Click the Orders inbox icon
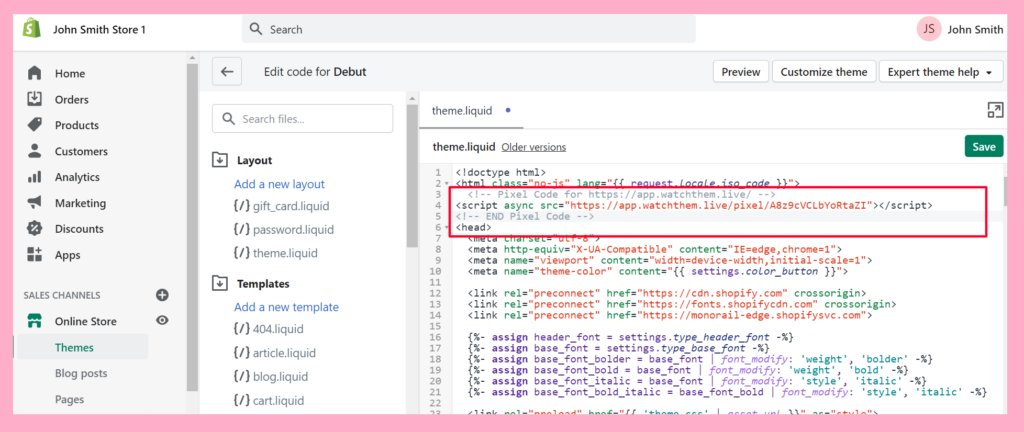The image size is (1024, 432). point(35,99)
